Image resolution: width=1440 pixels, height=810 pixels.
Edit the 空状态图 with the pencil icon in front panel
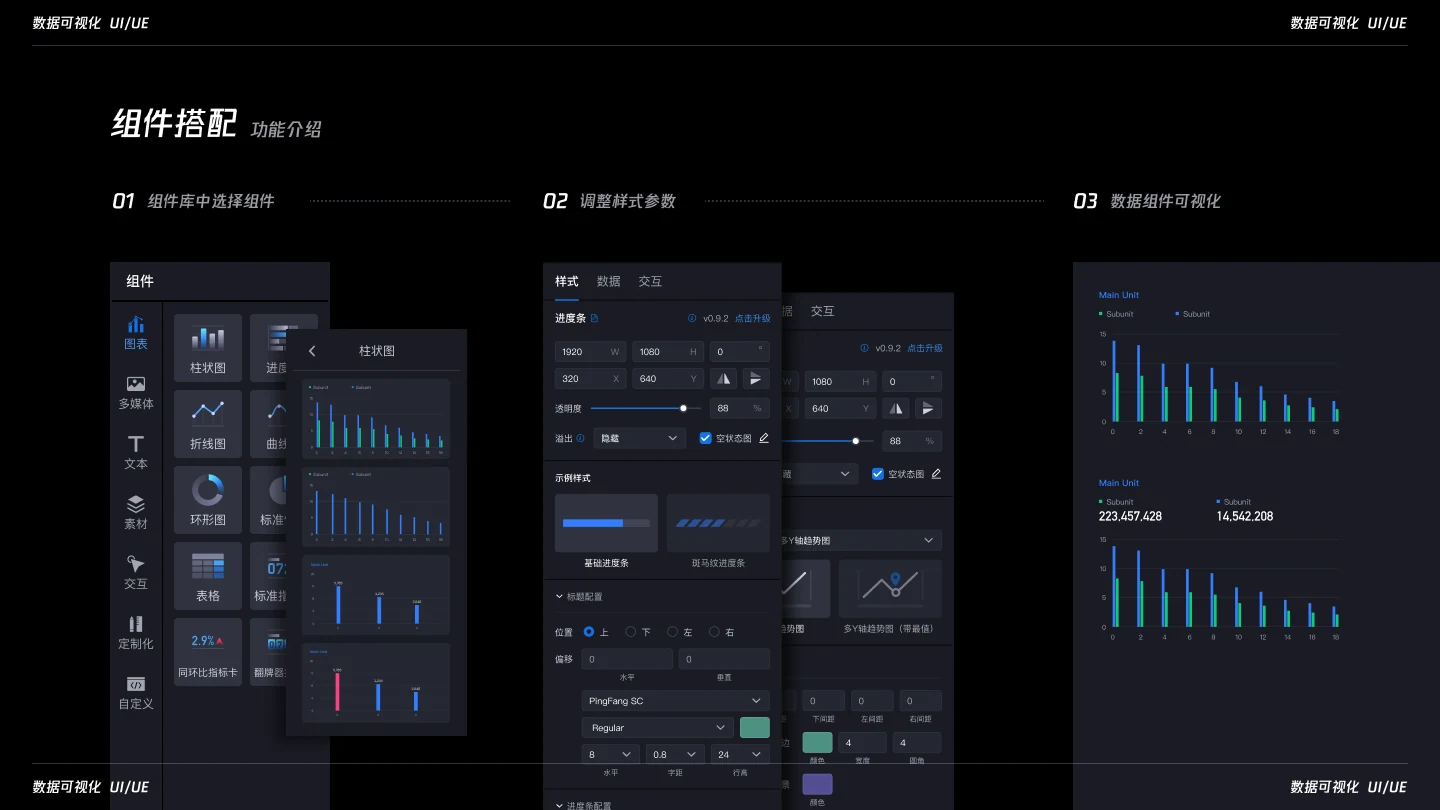click(764, 438)
